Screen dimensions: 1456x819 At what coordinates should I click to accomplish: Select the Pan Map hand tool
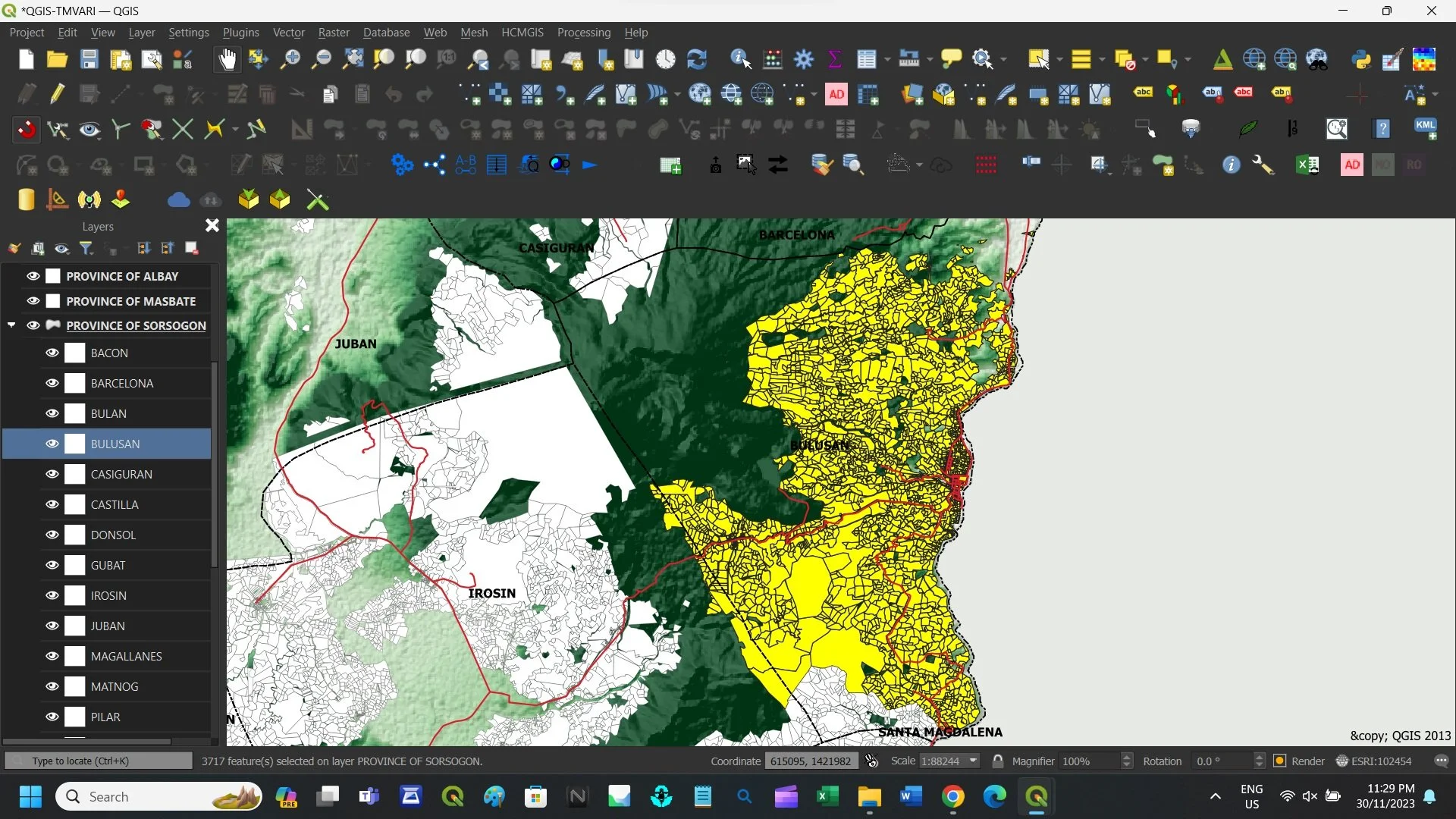pyautogui.click(x=227, y=59)
